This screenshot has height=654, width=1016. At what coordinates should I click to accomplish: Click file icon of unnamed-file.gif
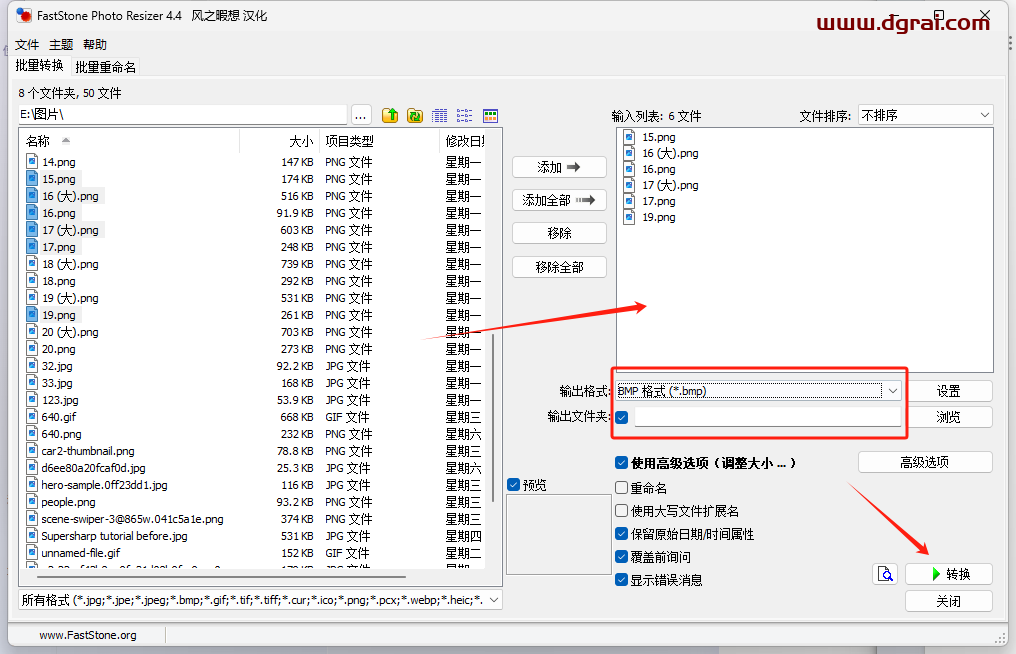(x=32, y=552)
